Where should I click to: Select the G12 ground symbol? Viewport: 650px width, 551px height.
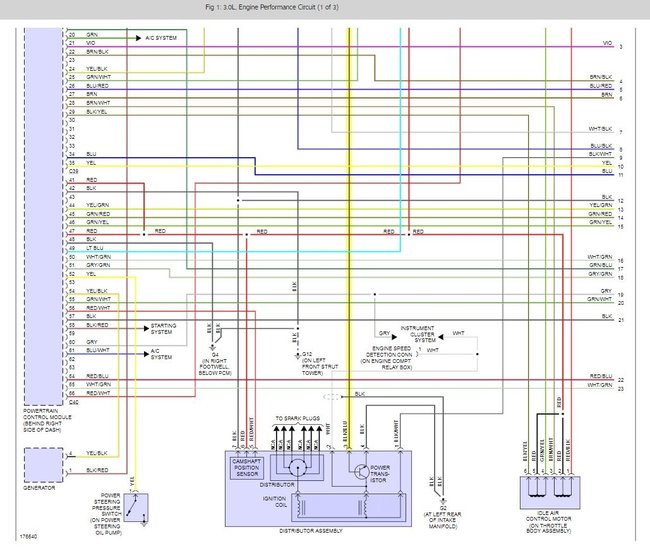[297, 356]
